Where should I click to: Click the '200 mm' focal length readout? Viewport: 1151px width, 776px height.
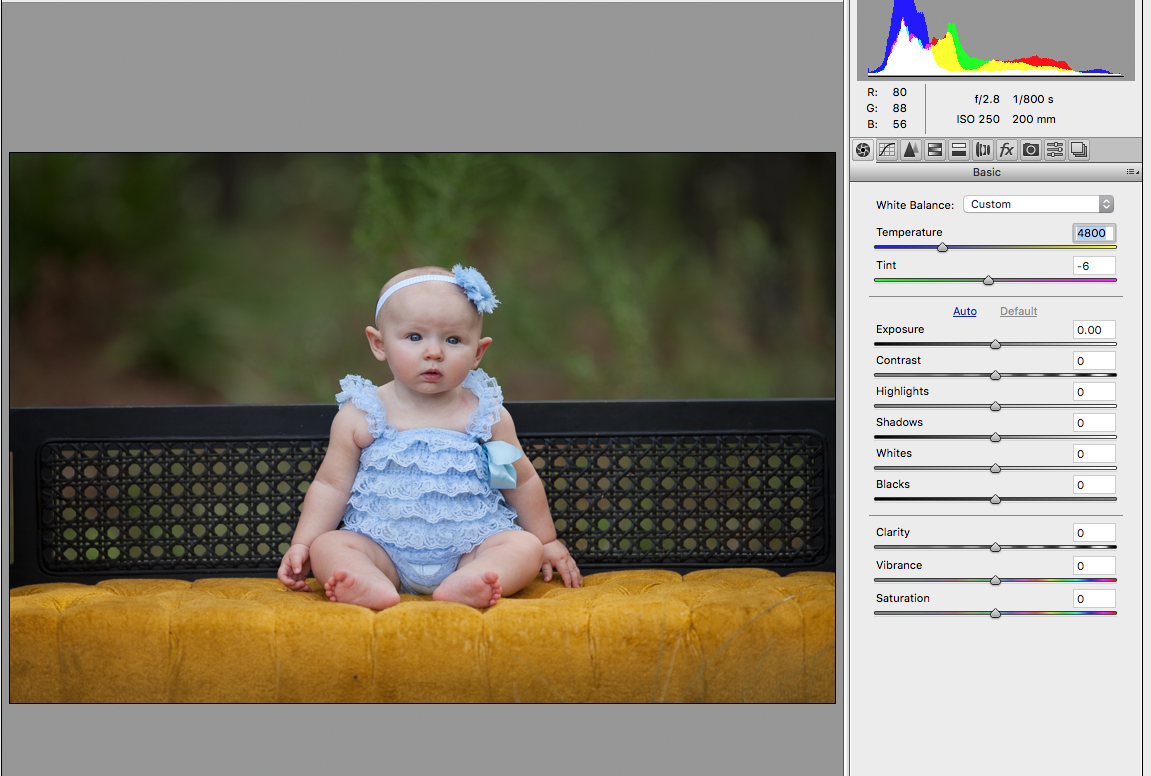click(x=1034, y=119)
